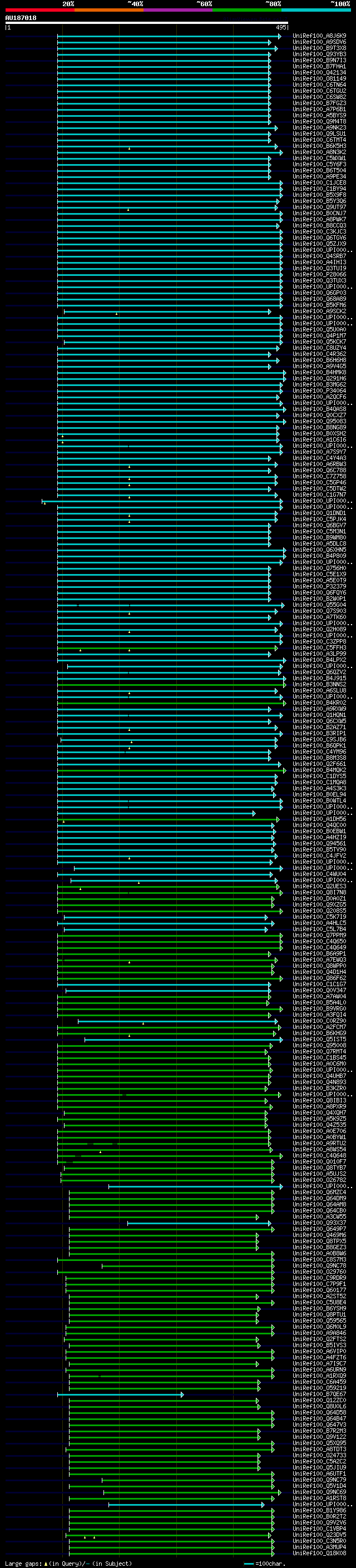Click the alignment bar for UniRef100_A8J6K9
The width and height of the screenshot is (356, 1568).
(x=169, y=37)
